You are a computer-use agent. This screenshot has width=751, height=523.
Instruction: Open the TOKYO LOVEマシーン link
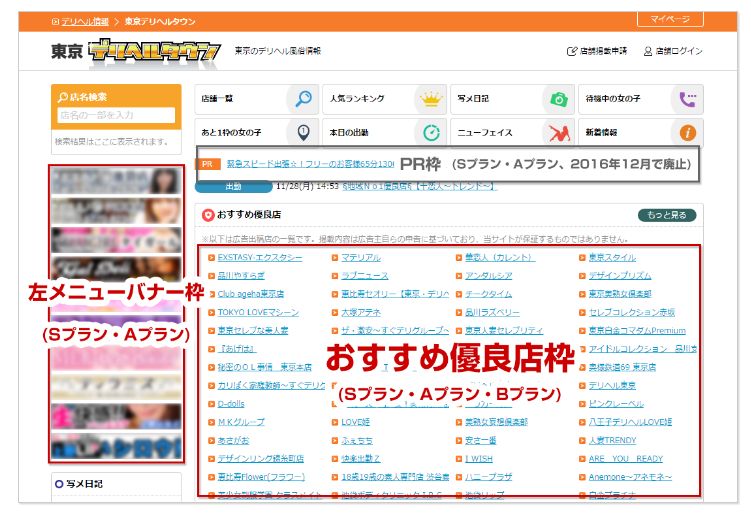click(258, 312)
